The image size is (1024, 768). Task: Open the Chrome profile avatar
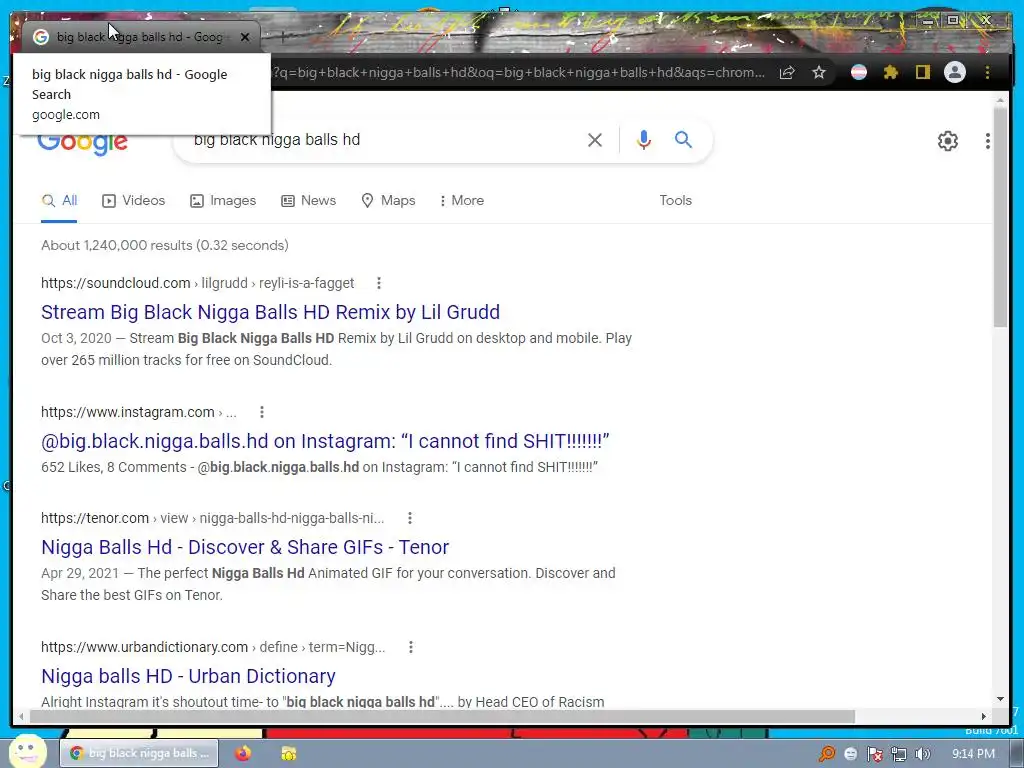click(x=955, y=72)
